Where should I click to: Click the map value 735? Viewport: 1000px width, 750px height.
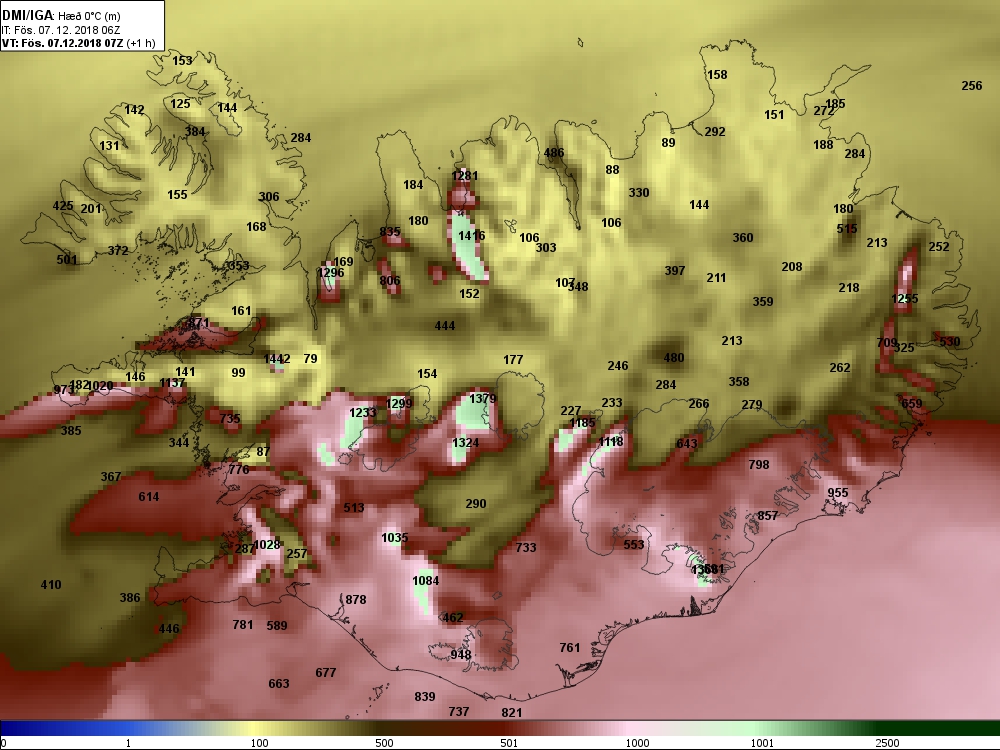[230, 418]
